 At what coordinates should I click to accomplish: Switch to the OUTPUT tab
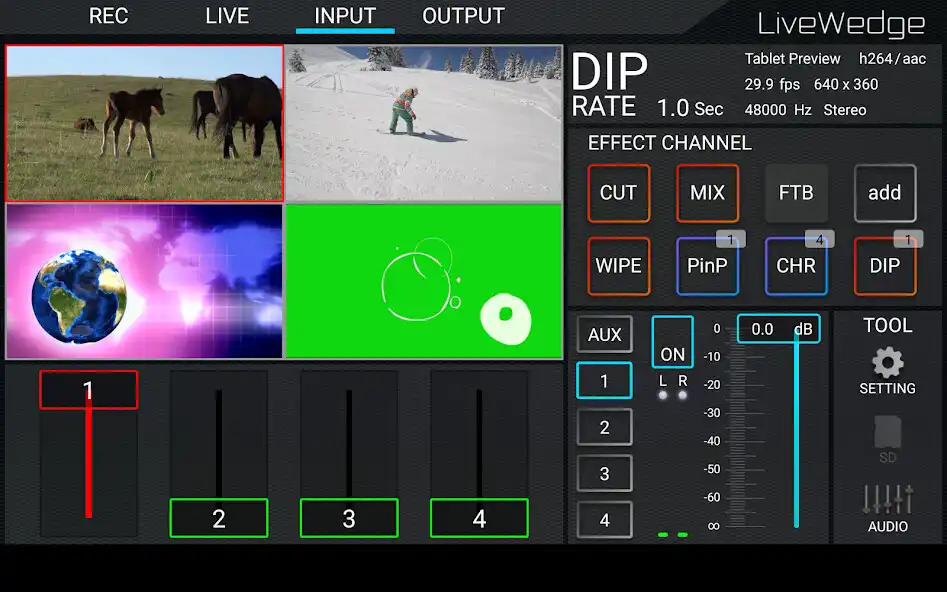pyautogui.click(x=463, y=16)
